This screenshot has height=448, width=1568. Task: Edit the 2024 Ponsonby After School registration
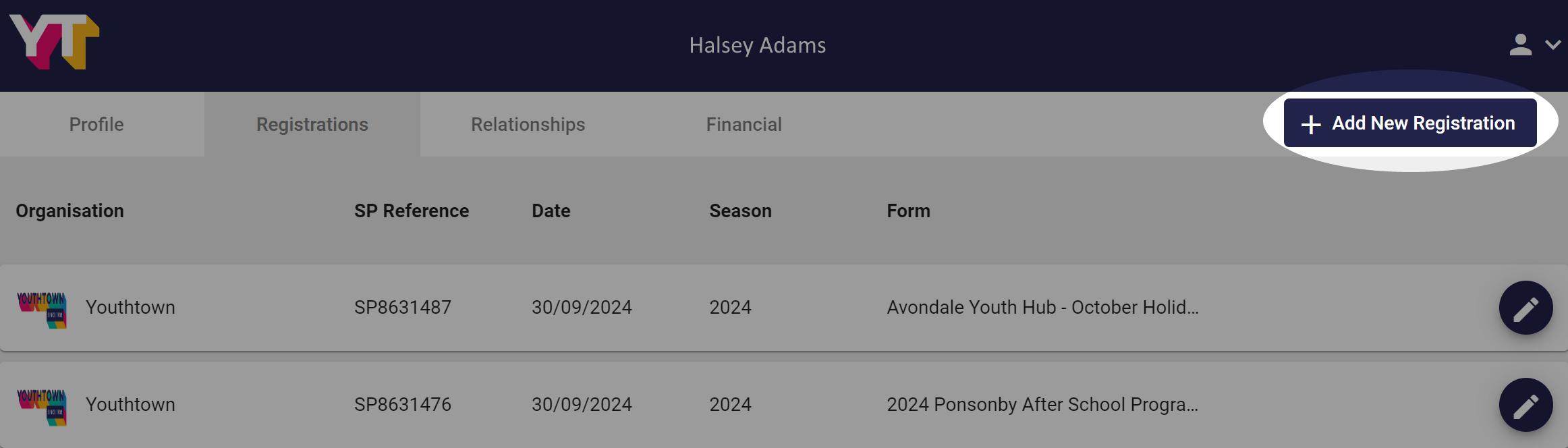(1525, 405)
